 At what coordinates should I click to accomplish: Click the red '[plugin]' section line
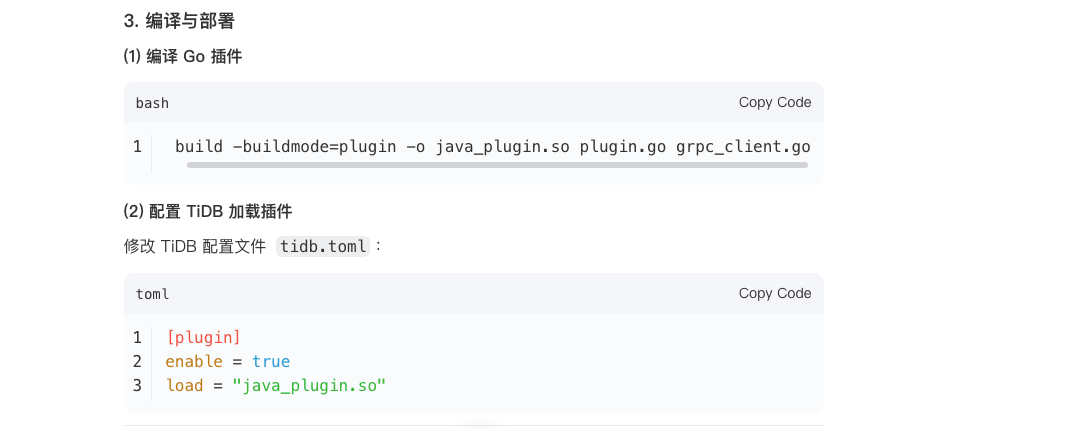pos(203,337)
